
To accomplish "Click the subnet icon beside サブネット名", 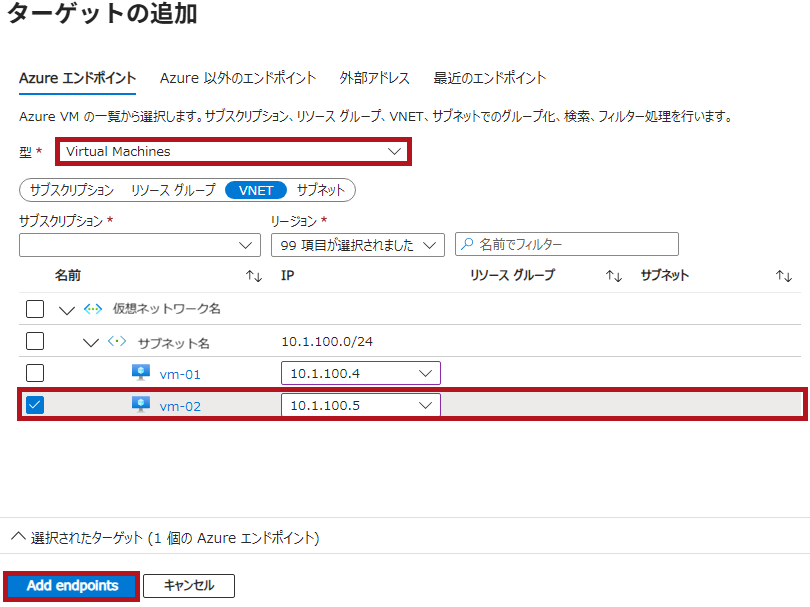I will click(117, 341).
